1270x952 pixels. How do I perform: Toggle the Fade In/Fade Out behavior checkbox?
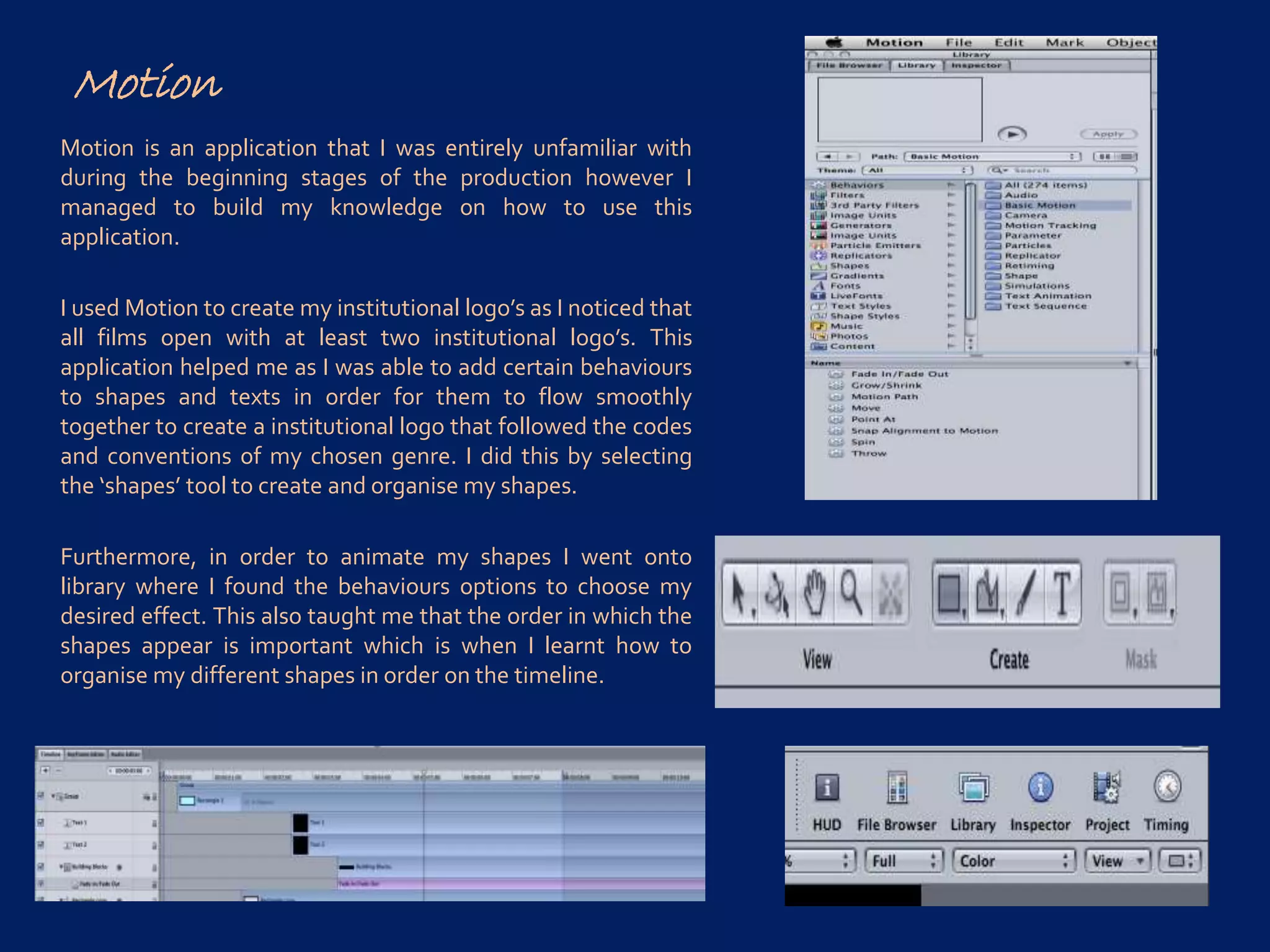click(x=41, y=884)
